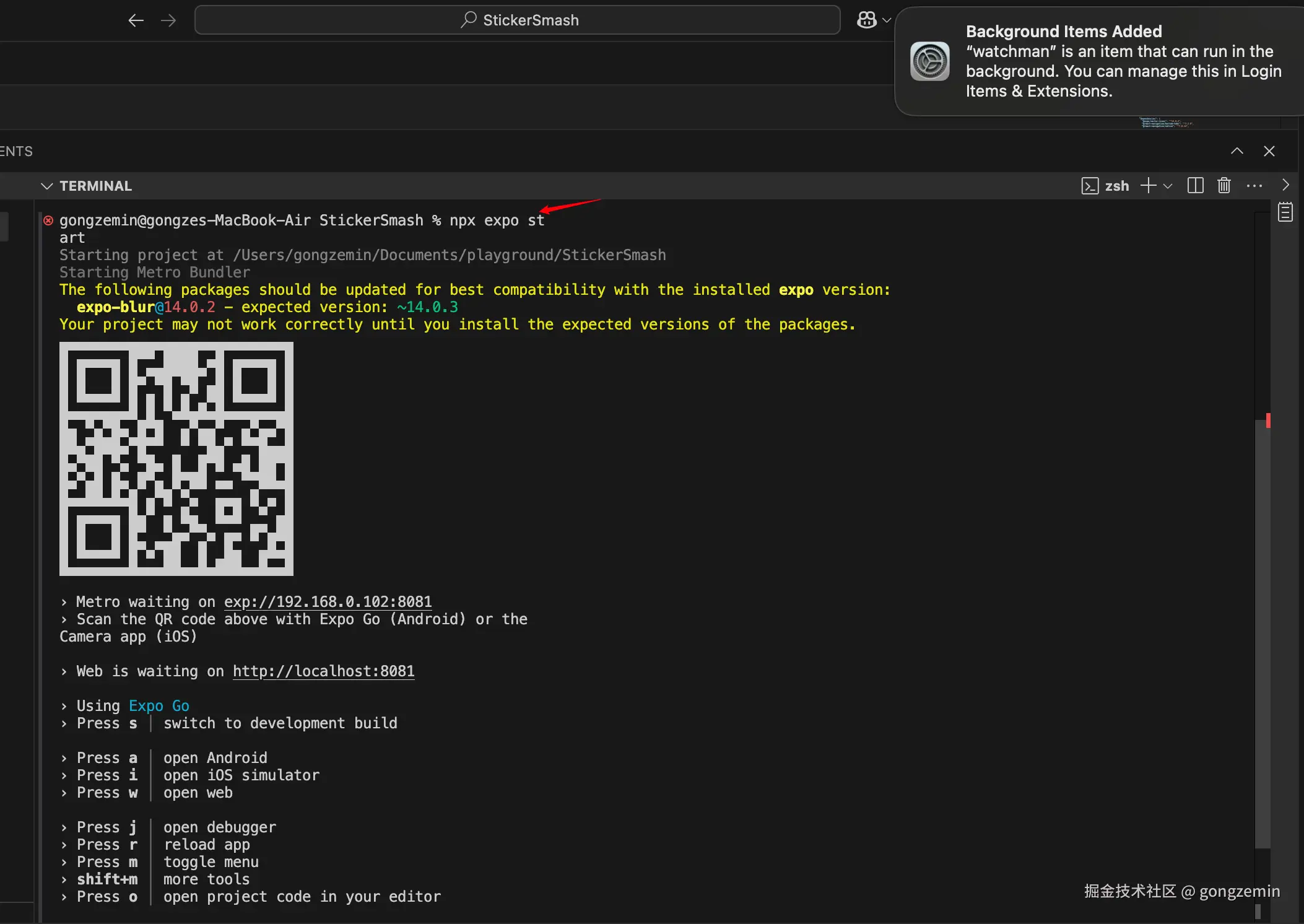1304x924 pixels.
Task: Kill terminal with trash icon
Action: coord(1224,186)
